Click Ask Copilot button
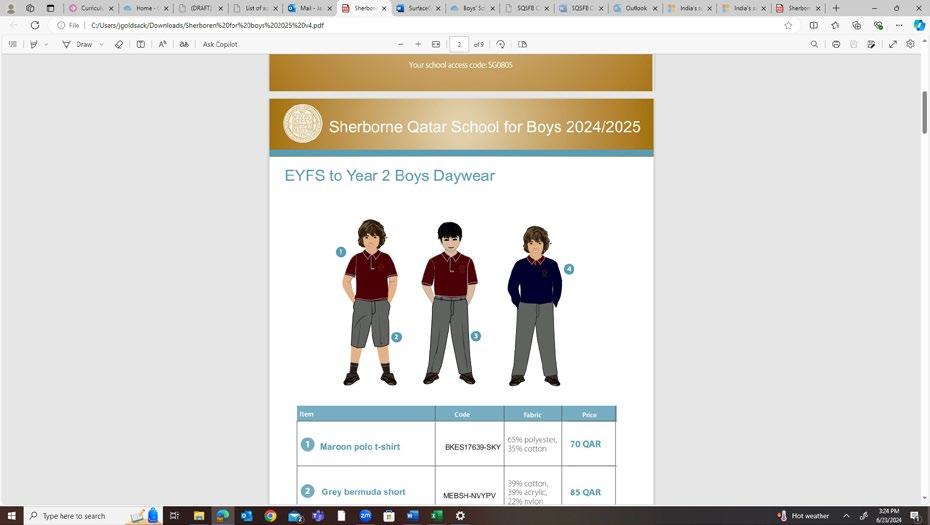The image size is (930, 525). point(220,44)
